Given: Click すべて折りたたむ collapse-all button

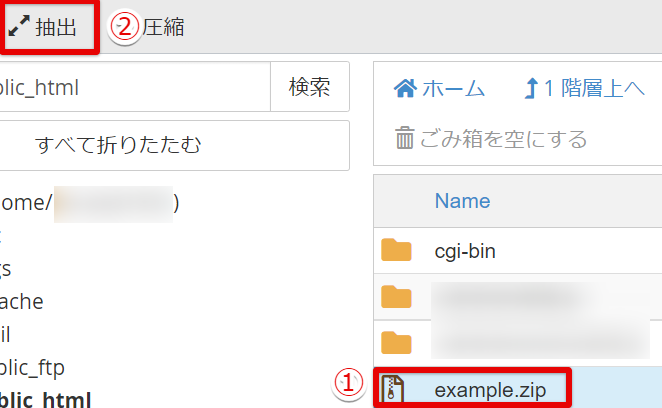Looking at the screenshot, I should [174, 145].
